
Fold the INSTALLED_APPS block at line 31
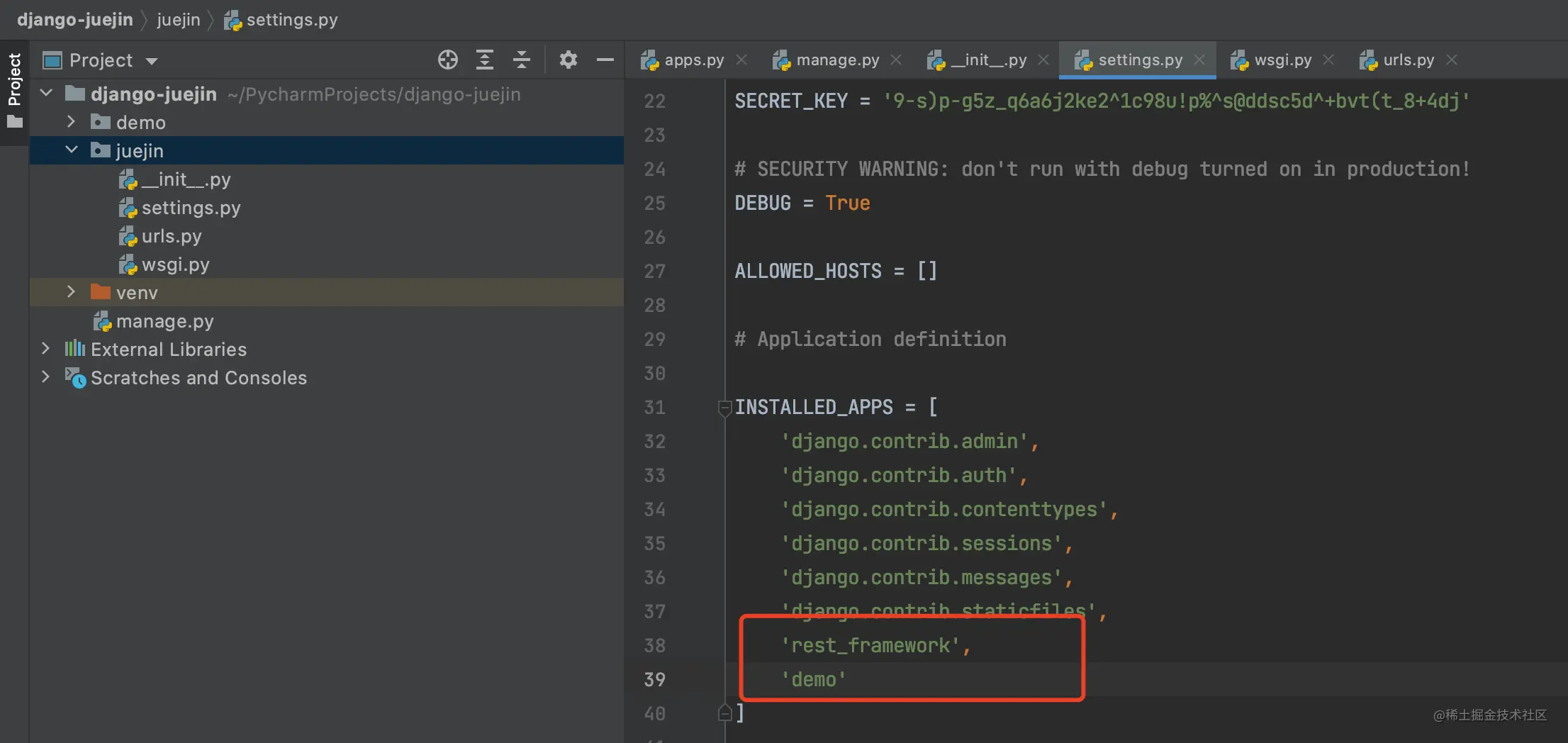[724, 408]
